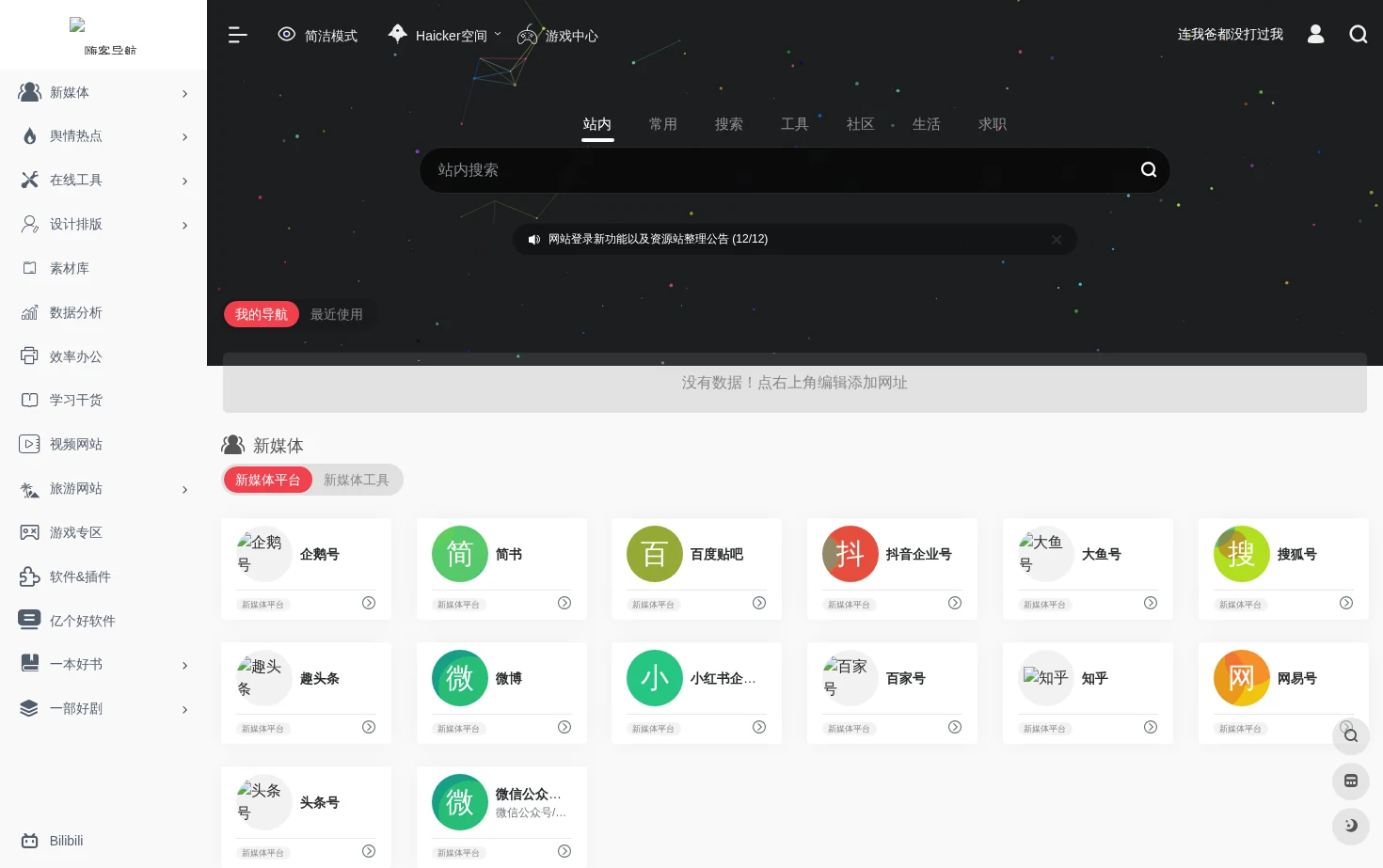1383x868 pixels.
Task: Select the 搜索 search tab
Action: [729, 124]
